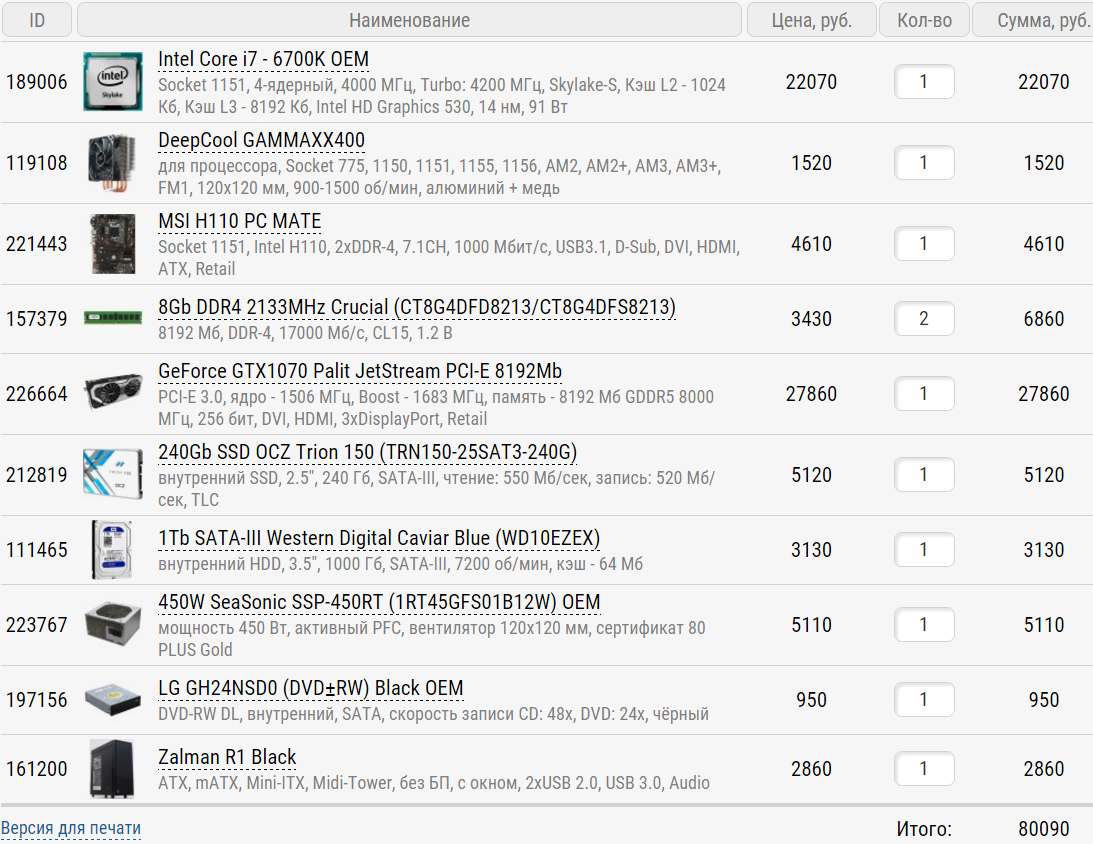The image size is (1093, 844).
Task: Select ID 226664 cell
Action: (x=37, y=394)
